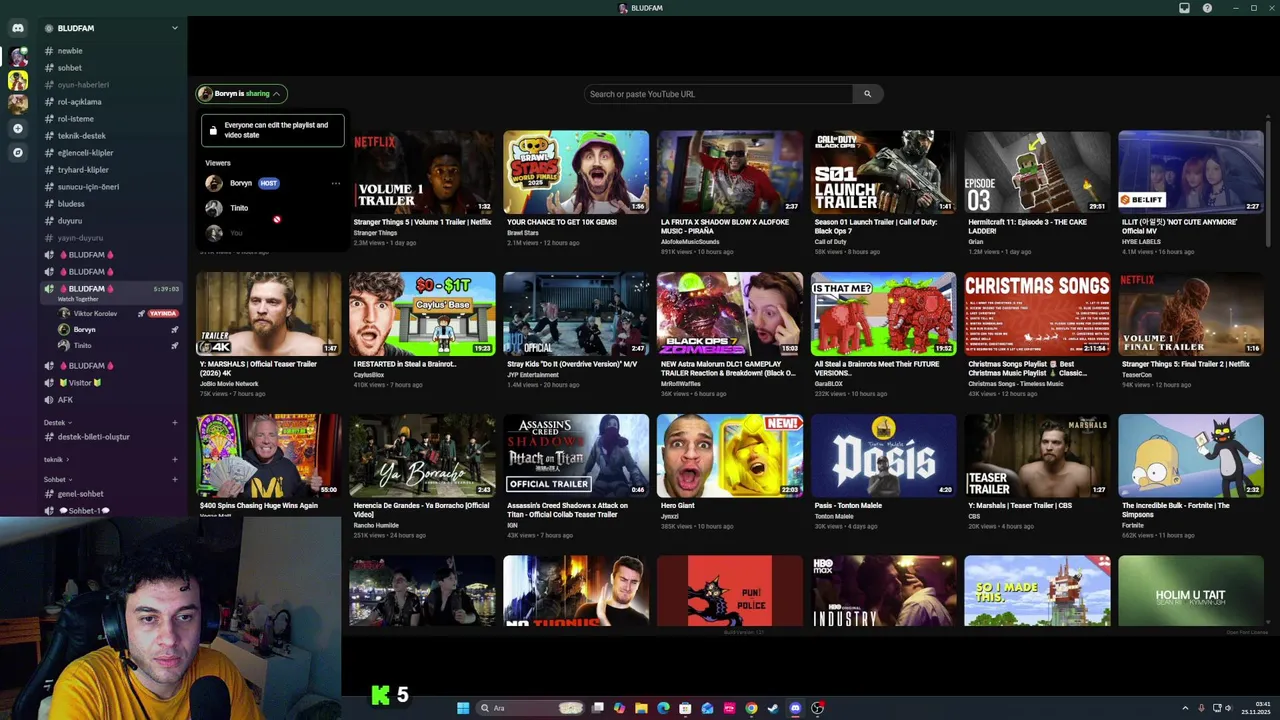Viewport: 1280px width, 720px height.
Task: Play ILLIT NOT CUTE ANYMORE official MV
Action: [x=1191, y=172]
